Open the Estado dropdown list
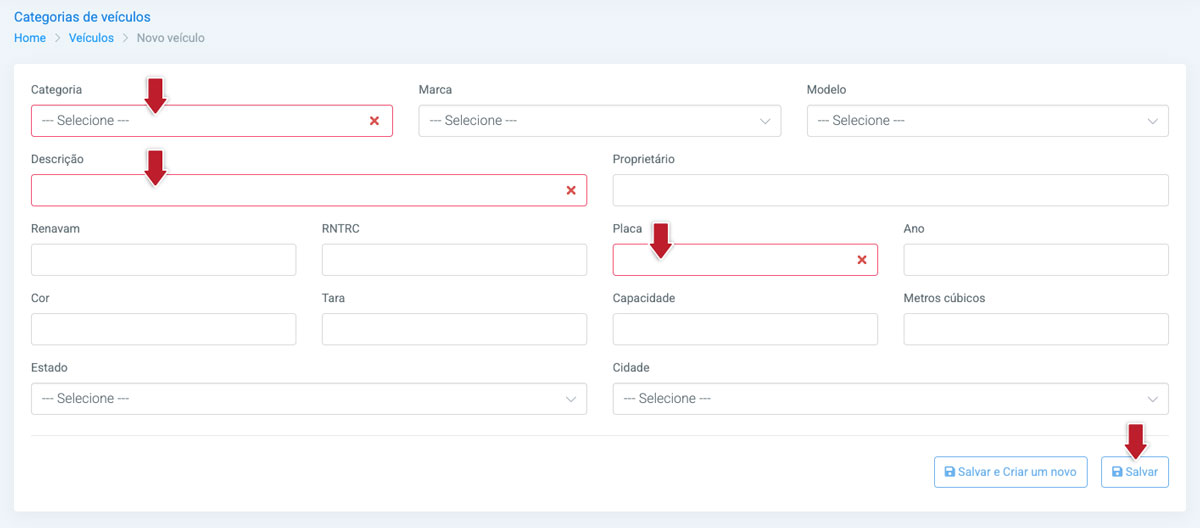This screenshot has height=528, width=1200. tap(309, 398)
